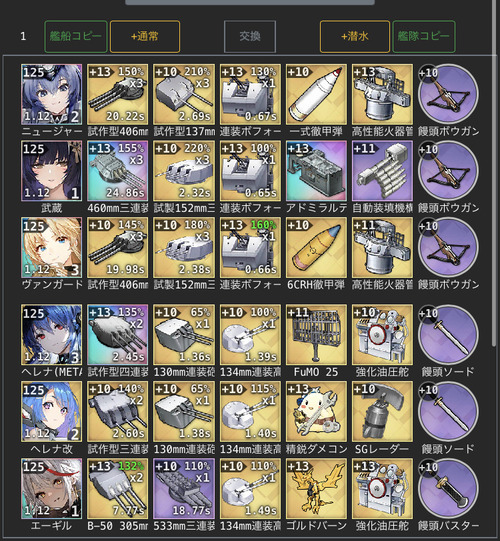This screenshot has height=541, width=500.
Task: Open the 6CRH徹甲弾 shell icon
Action: point(316,248)
